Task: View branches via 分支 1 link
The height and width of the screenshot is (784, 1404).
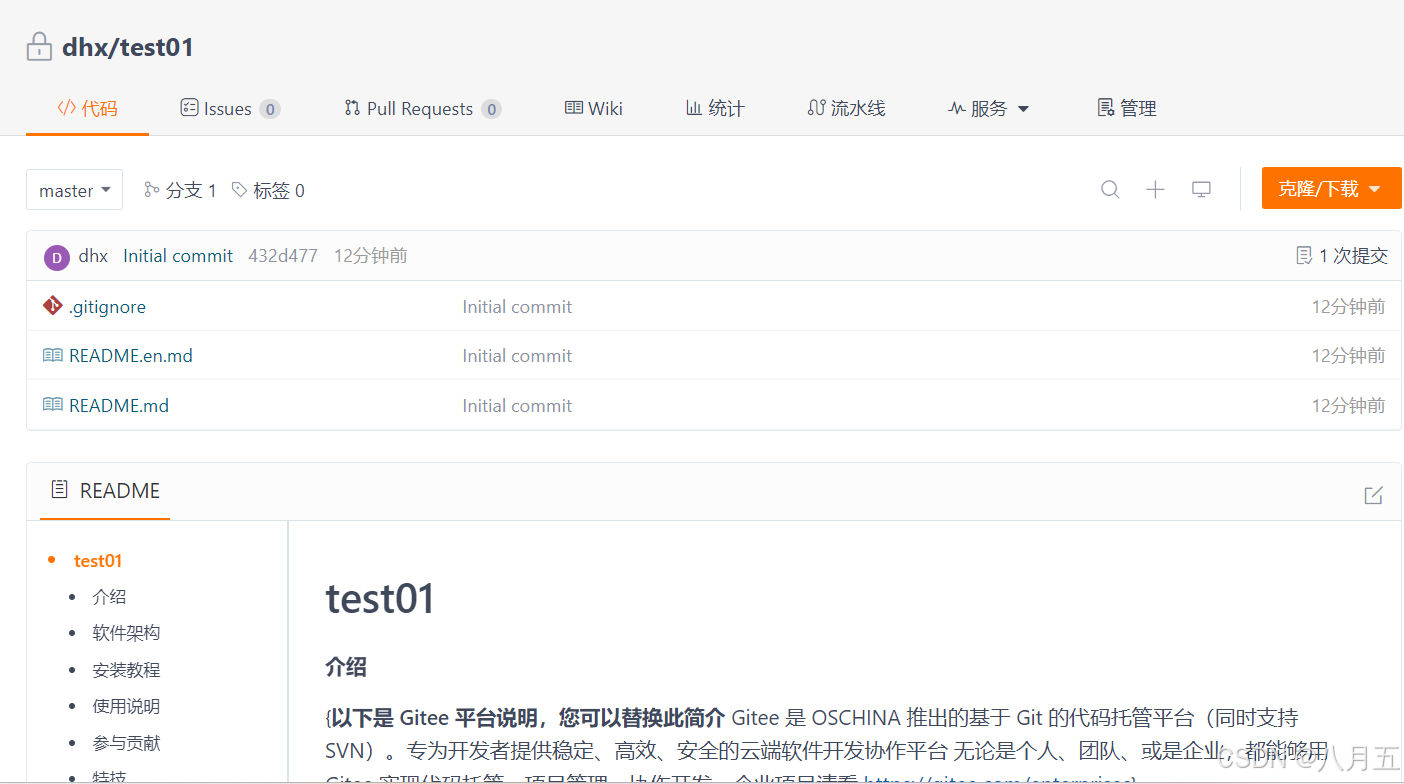Action: click(x=180, y=190)
